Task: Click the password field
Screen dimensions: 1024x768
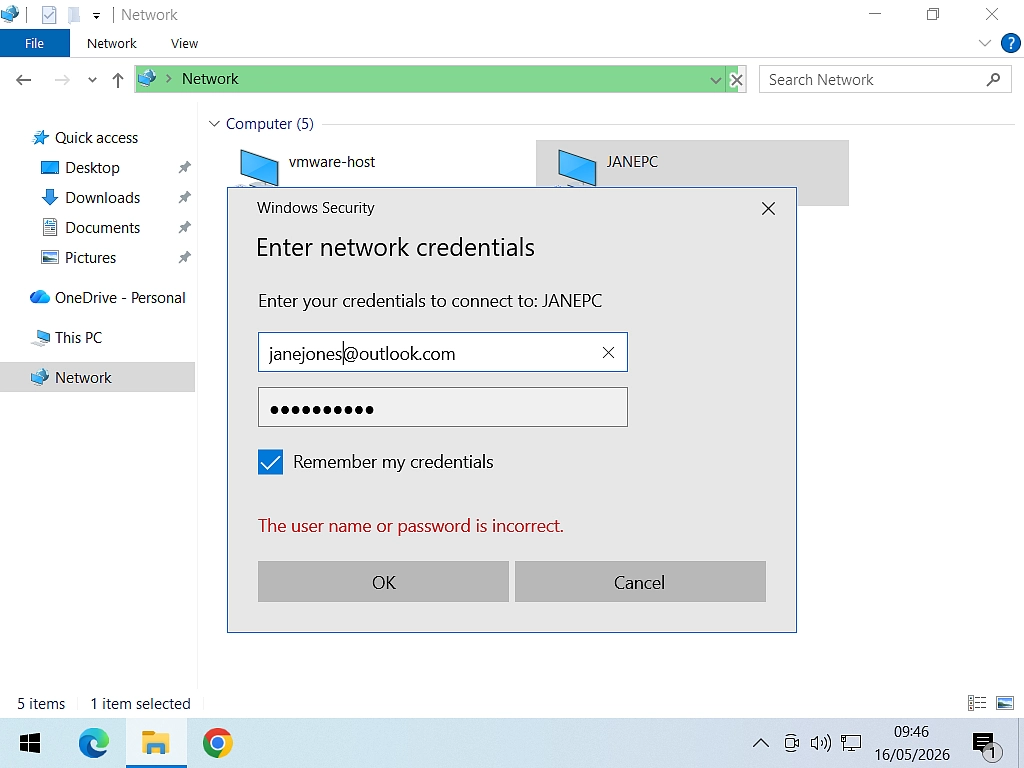Action: point(443,408)
